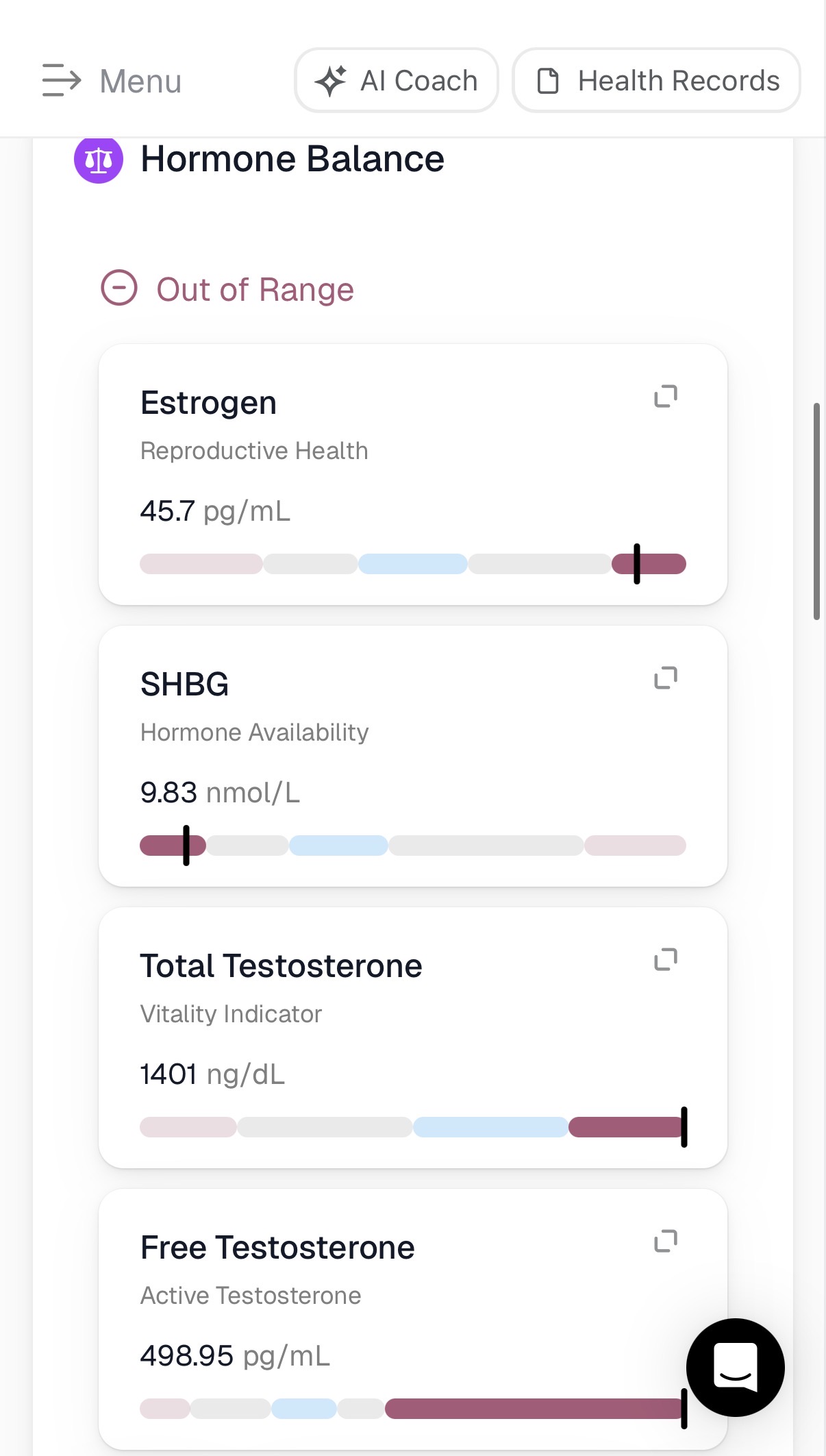The height and width of the screenshot is (1456, 826).
Task: Open the AI Coach button
Action: pyautogui.click(x=397, y=80)
